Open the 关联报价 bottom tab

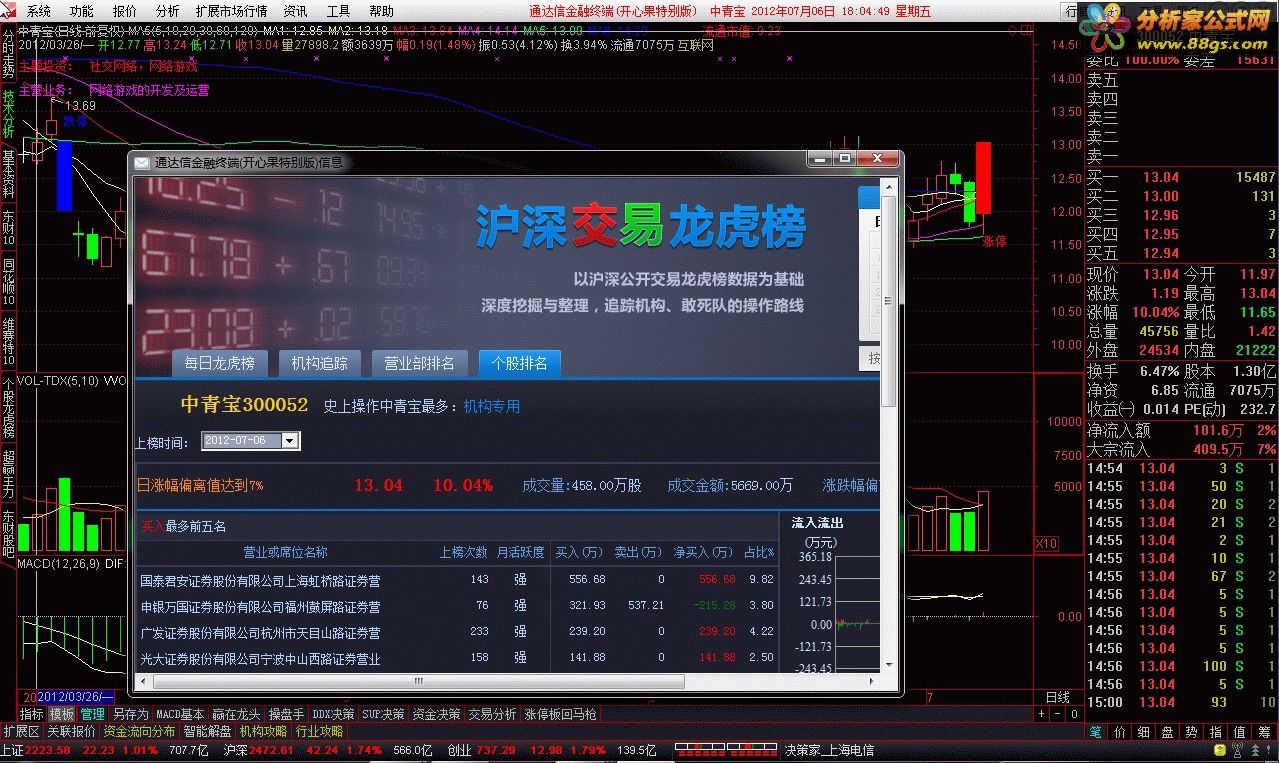tap(72, 731)
